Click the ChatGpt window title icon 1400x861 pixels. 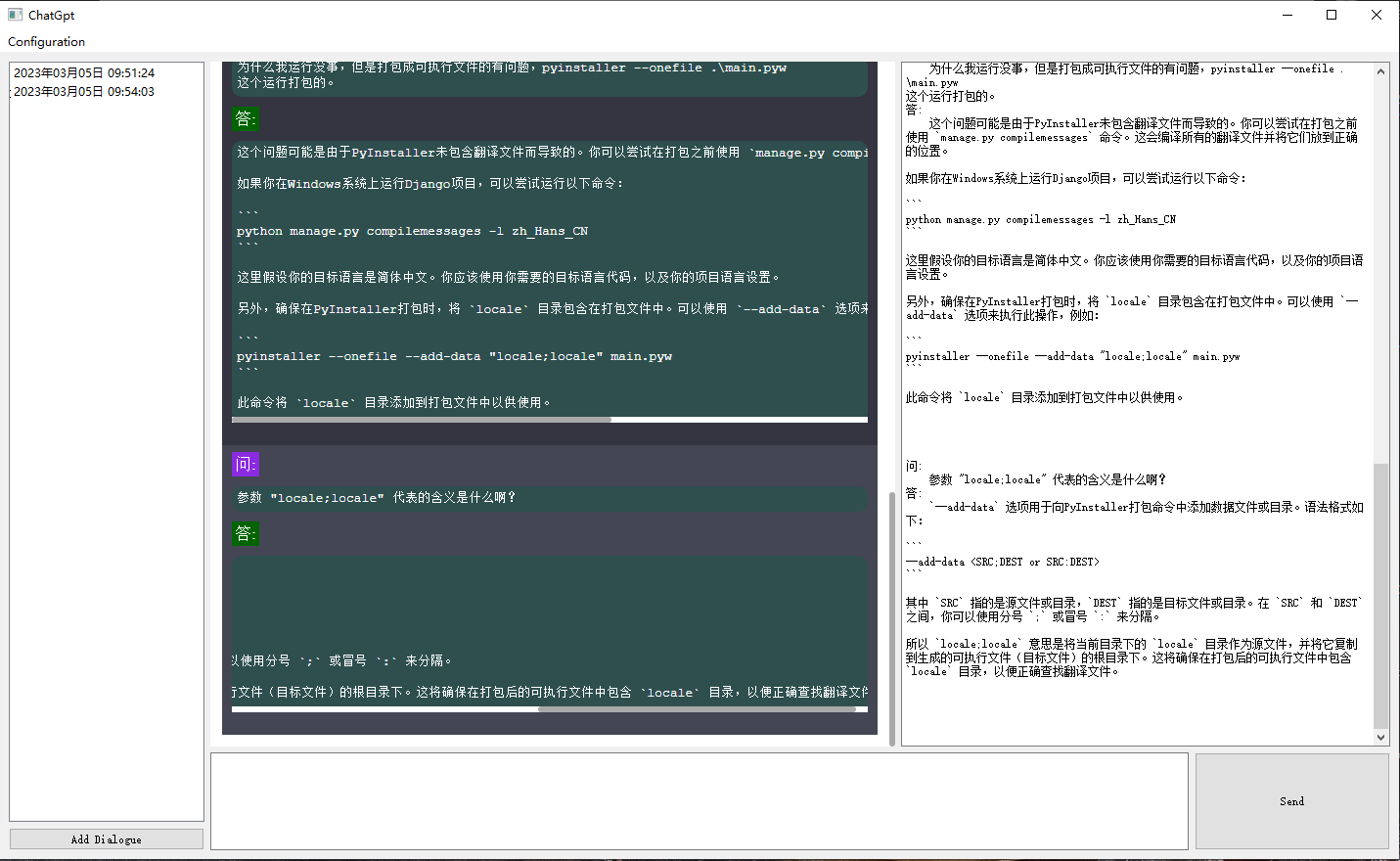[x=15, y=15]
